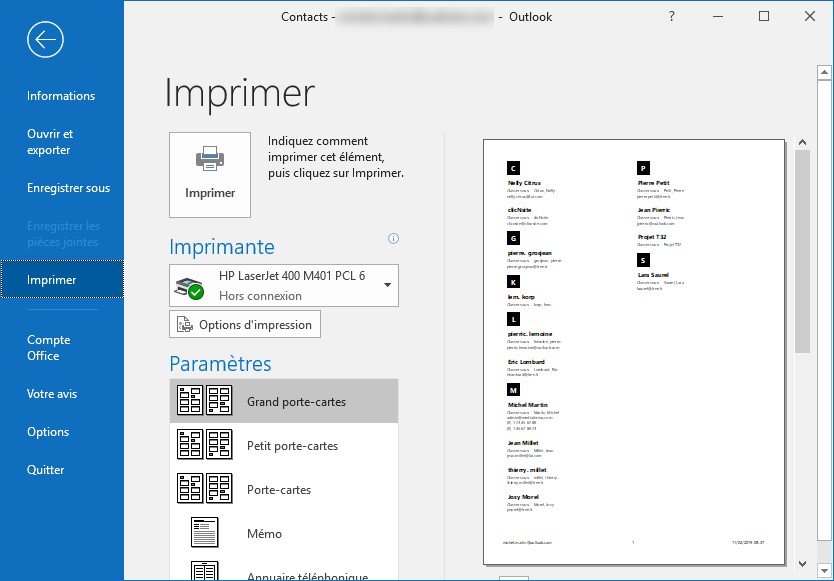Select Annuaire téléphonique print style
The height and width of the screenshot is (581, 834).
point(284,573)
